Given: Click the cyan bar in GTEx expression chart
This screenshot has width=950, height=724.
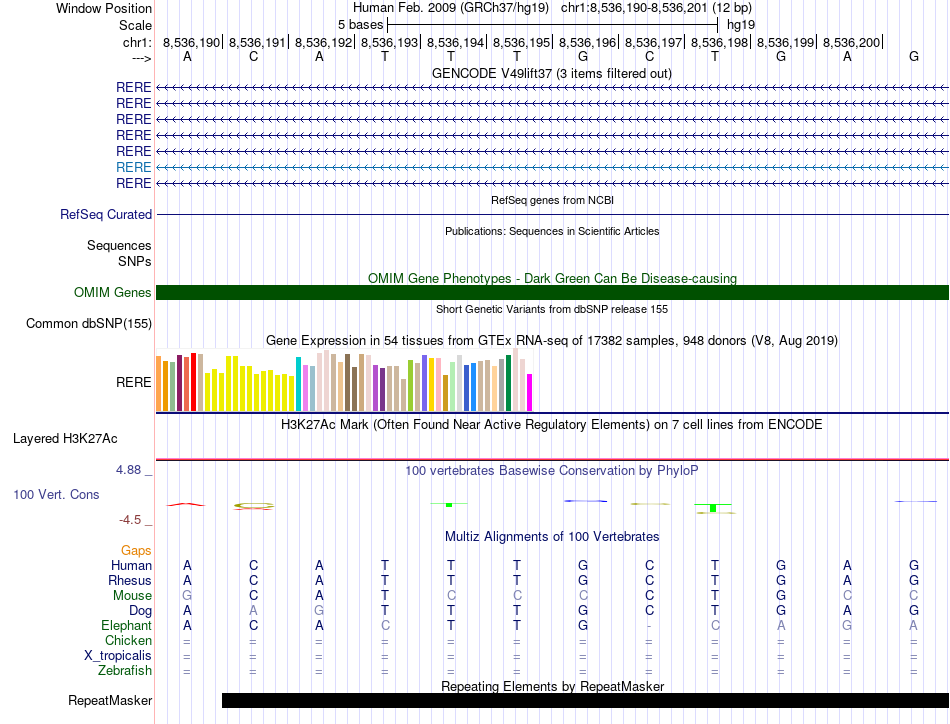Looking at the screenshot, I should click(x=299, y=384).
